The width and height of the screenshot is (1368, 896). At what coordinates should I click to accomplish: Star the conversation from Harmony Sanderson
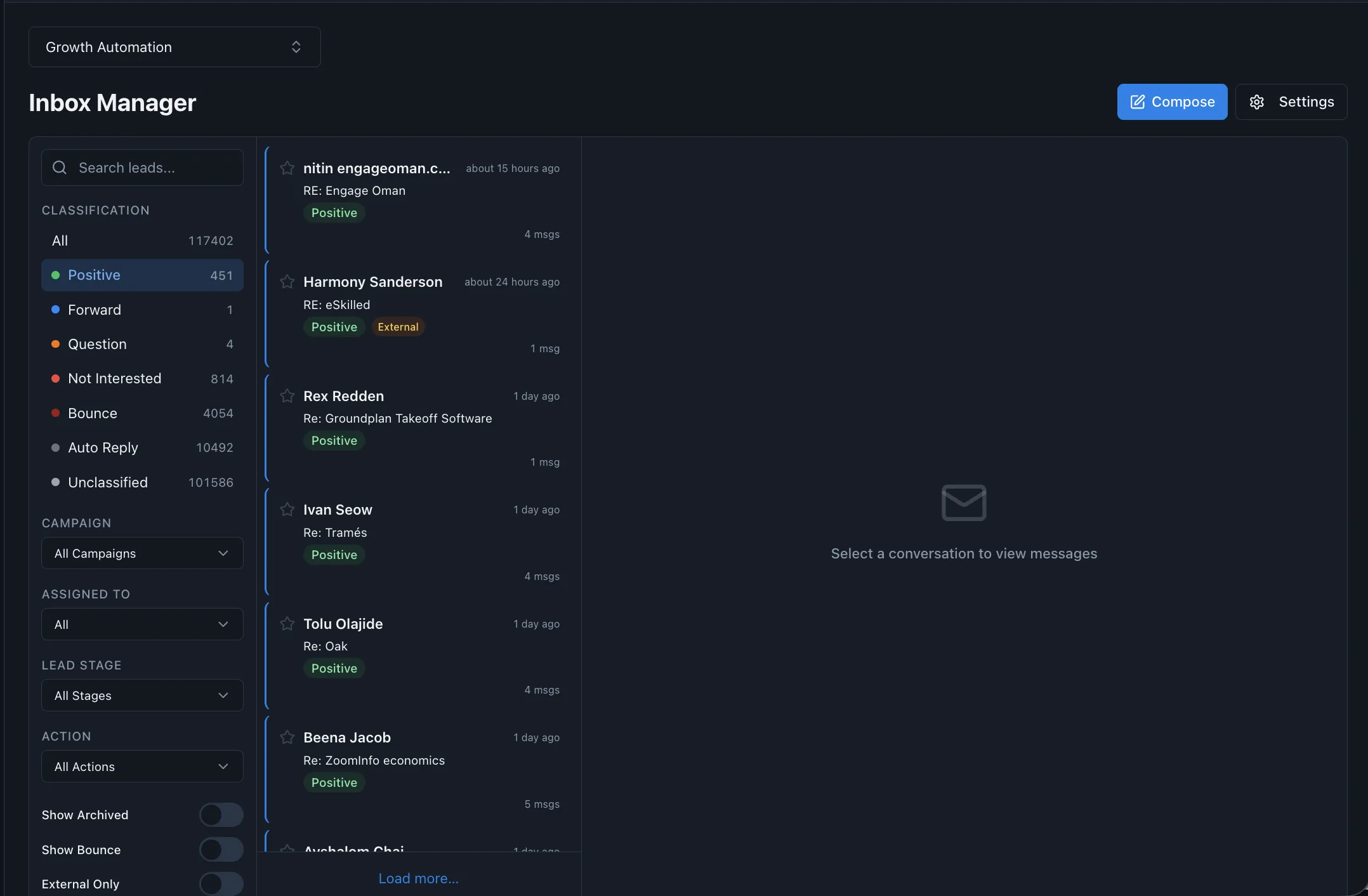click(x=287, y=282)
